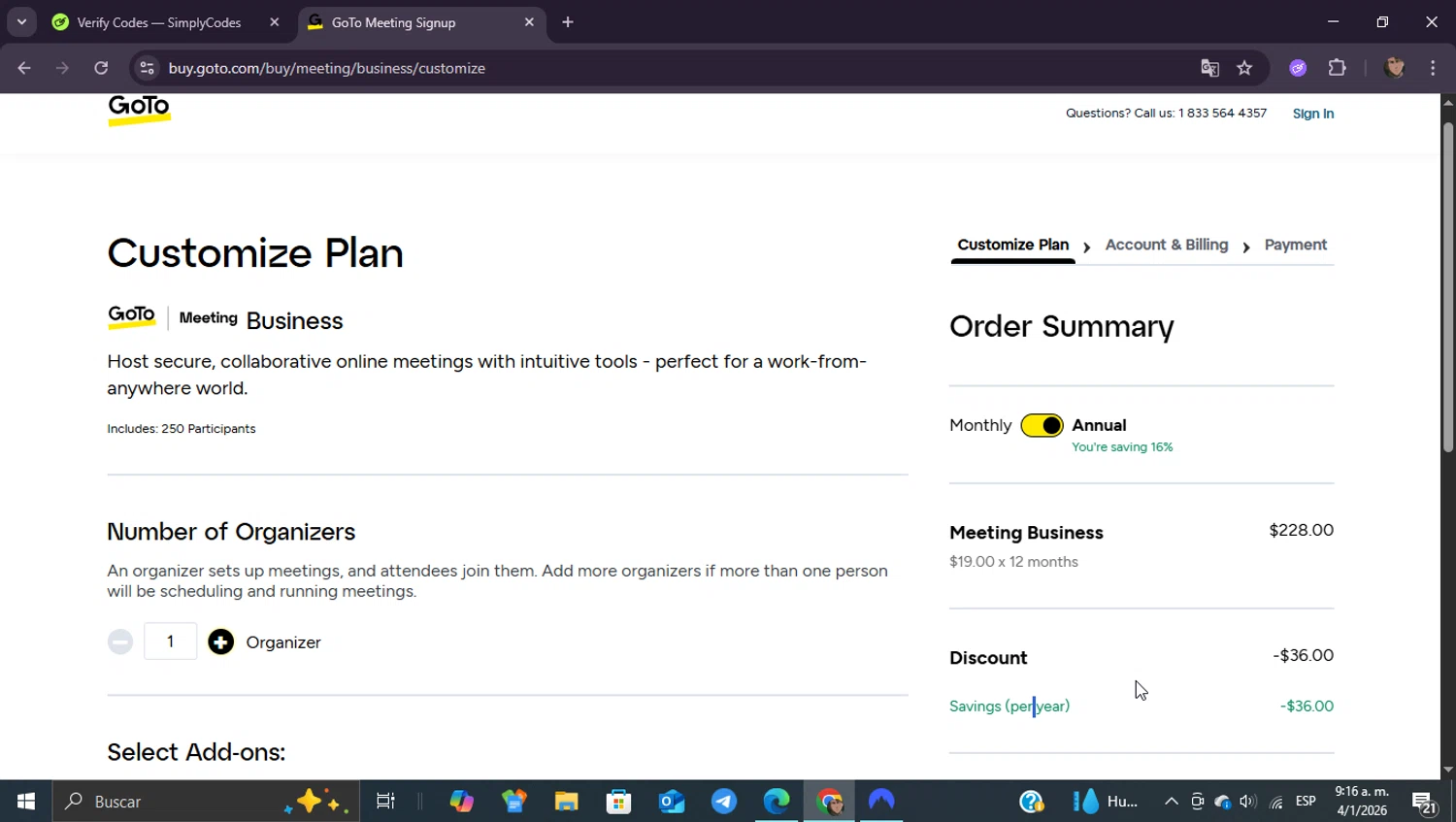The image size is (1456, 822).
Task: Click the You're saving 16% note
Action: point(1122,447)
